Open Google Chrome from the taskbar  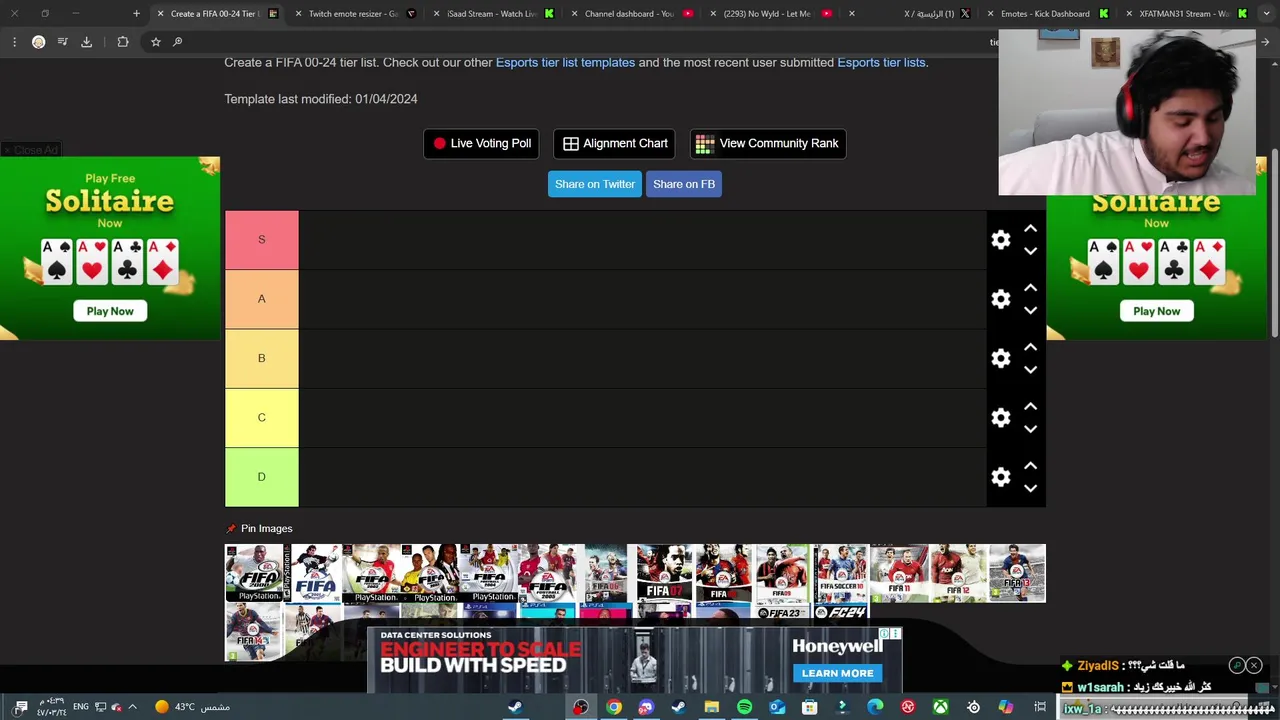(614, 707)
